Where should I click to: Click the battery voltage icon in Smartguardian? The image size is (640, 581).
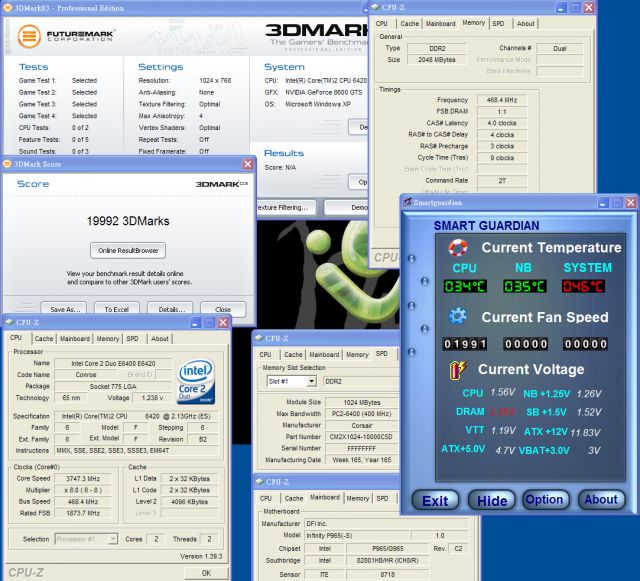pyautogui.click(x=458, y=370)
